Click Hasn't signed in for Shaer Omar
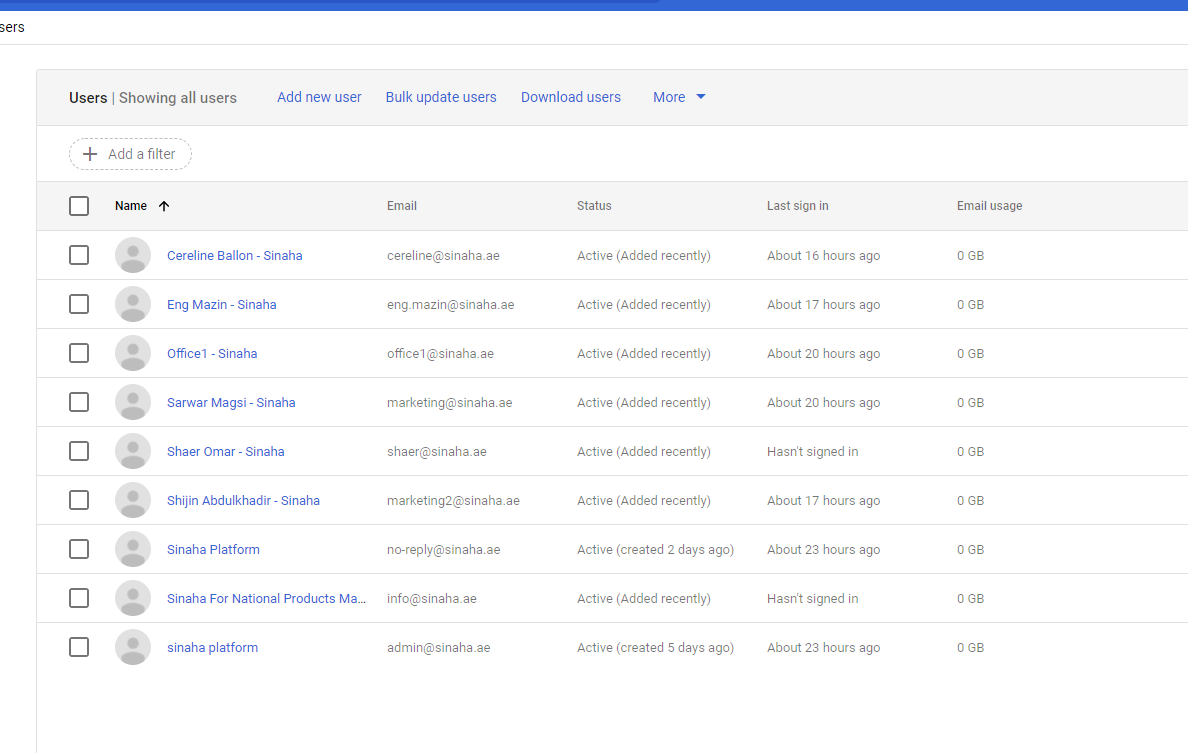 [x=812, y=451]
